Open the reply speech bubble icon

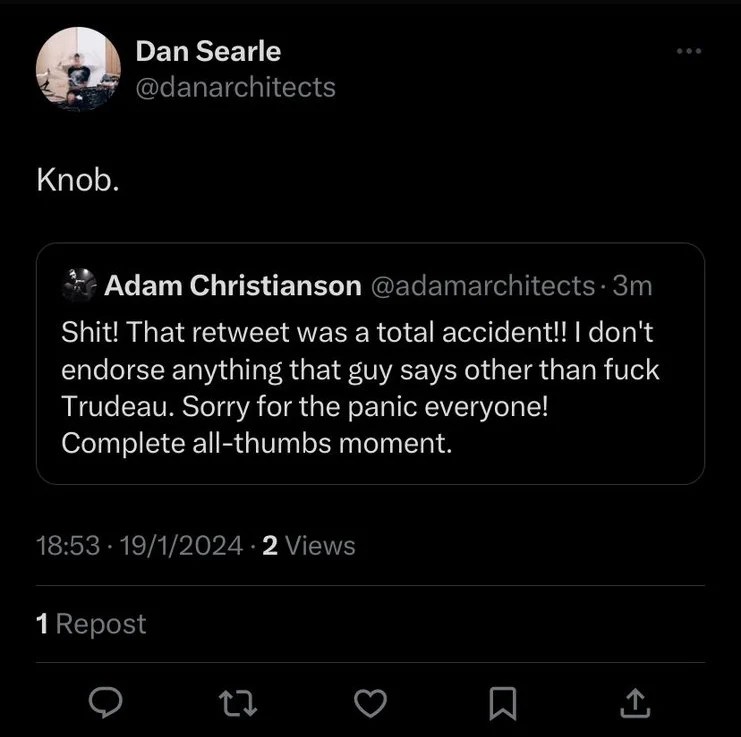[x=105, y=705]
